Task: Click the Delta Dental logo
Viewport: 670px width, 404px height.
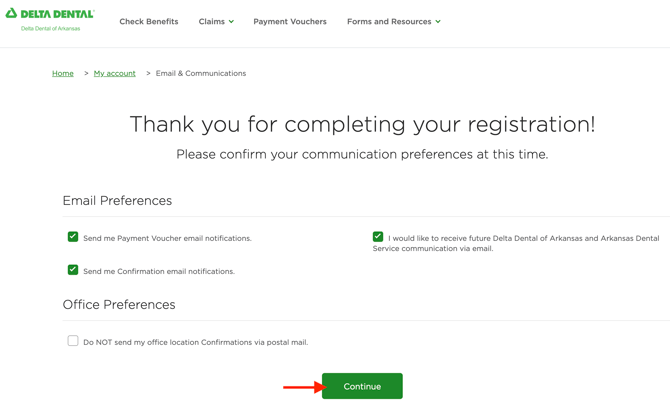Action: [x=50, y=14]
